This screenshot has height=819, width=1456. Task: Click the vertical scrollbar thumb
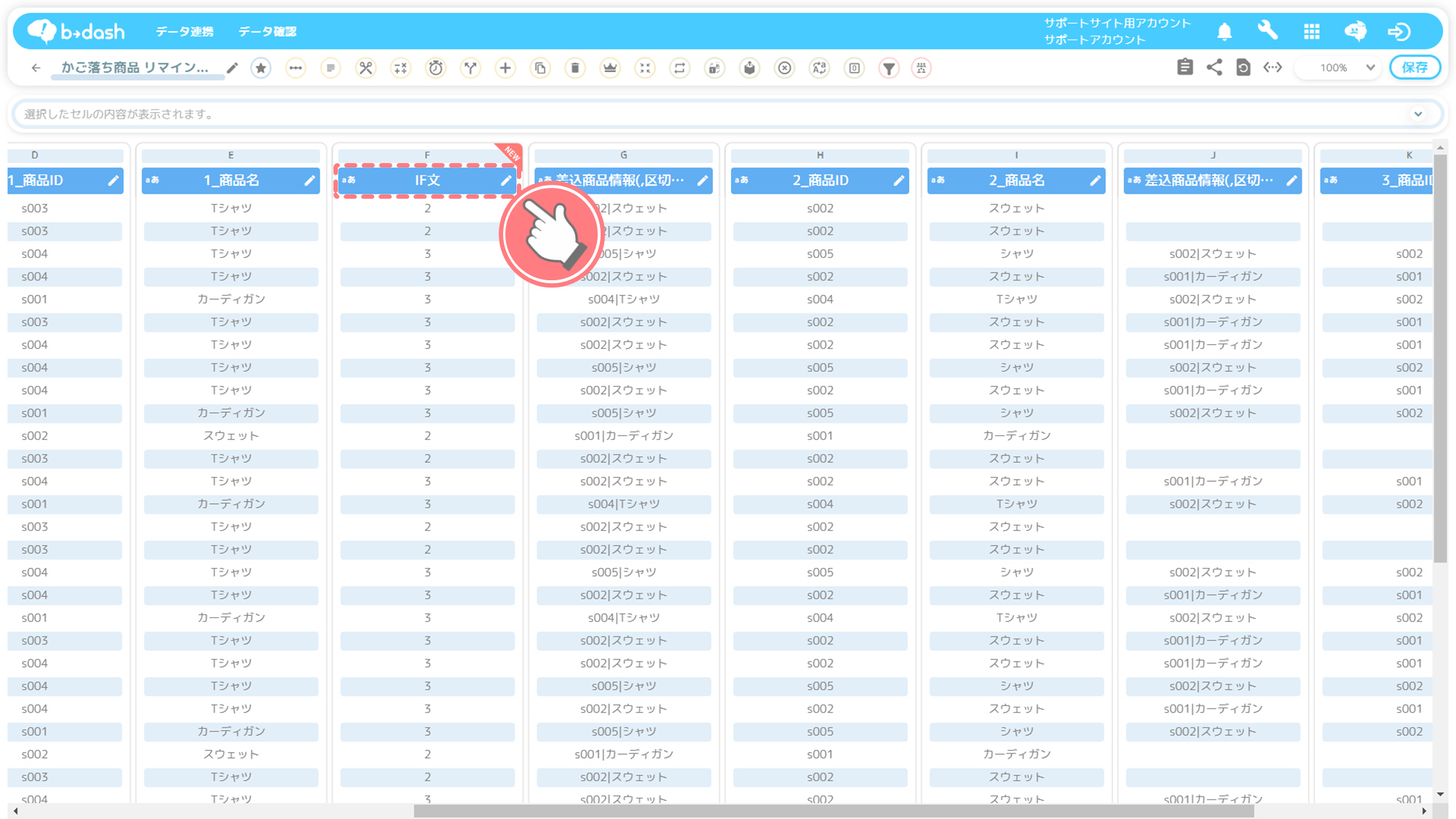coord(1440,358)
